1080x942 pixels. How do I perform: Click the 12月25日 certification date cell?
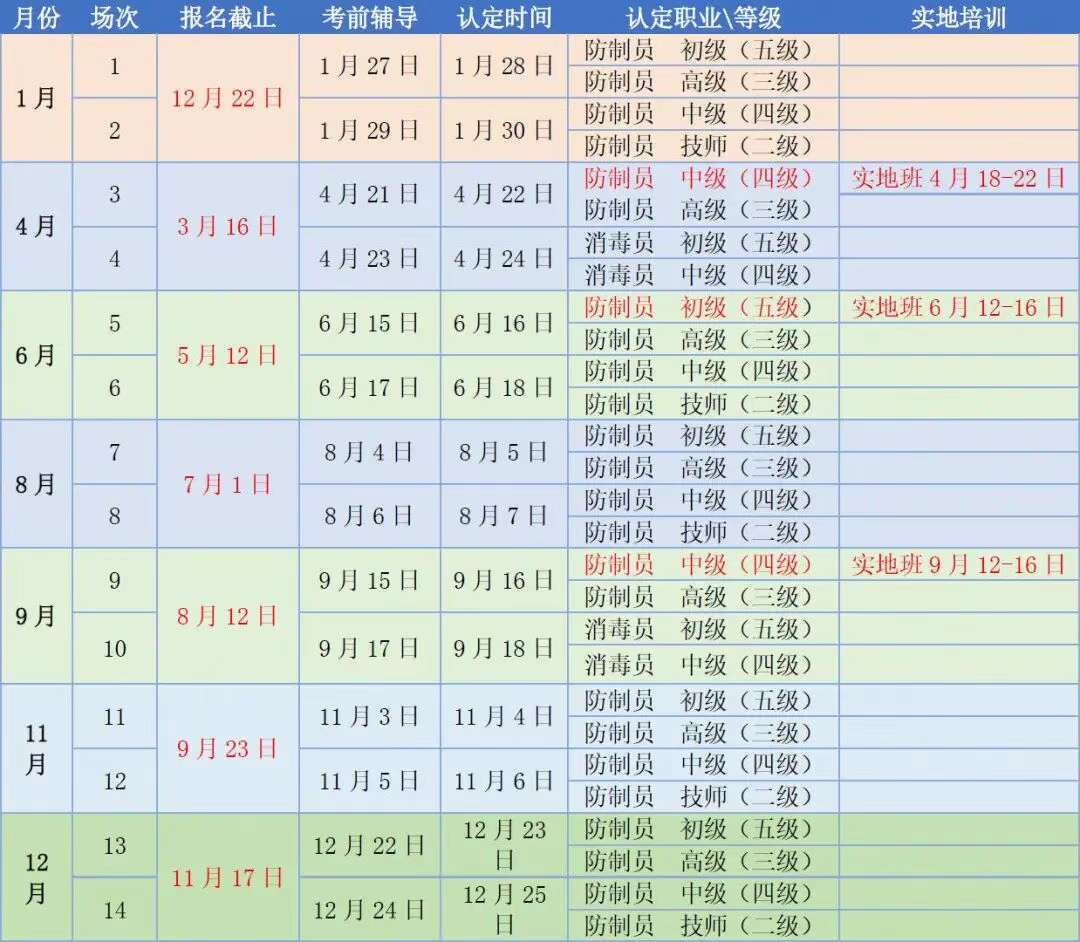pos(504,908)
